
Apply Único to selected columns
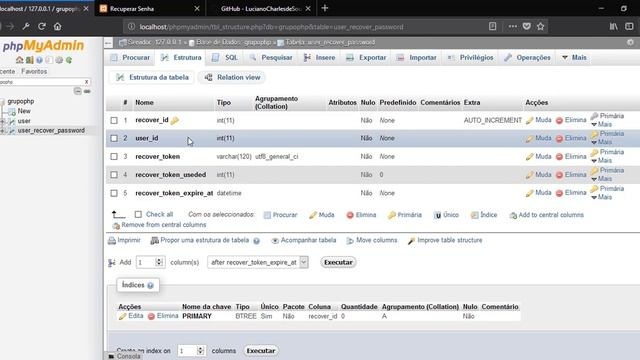[446, 215]
